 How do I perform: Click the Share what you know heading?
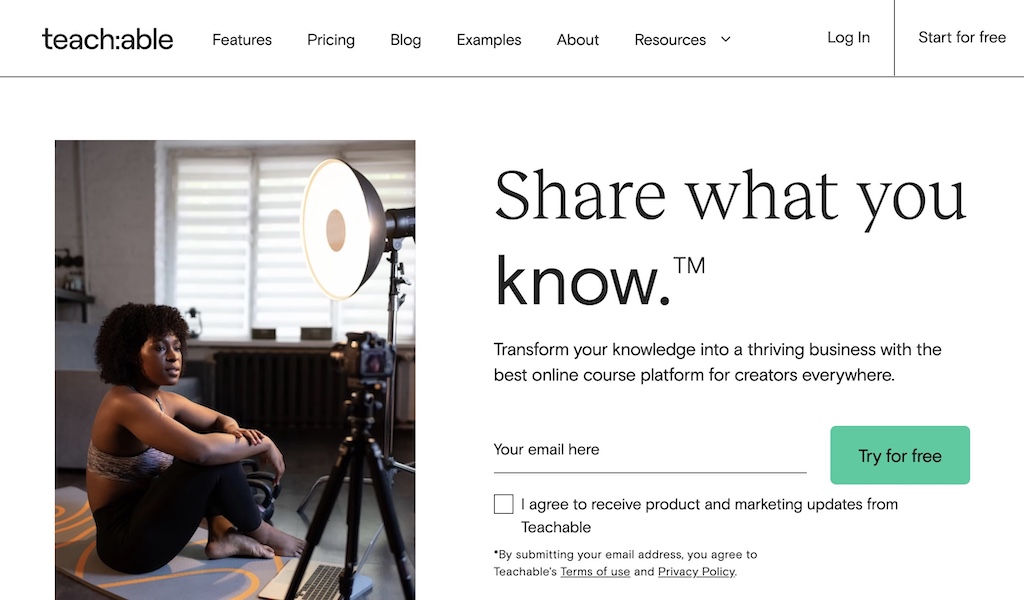pos(730,238)
